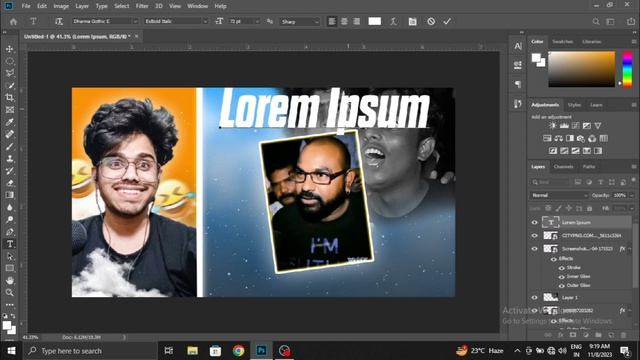Open the layer Opacity dropdown arrow
This screenshot has width=640, height=360.
pyautogui.click(x=632, y=196)
